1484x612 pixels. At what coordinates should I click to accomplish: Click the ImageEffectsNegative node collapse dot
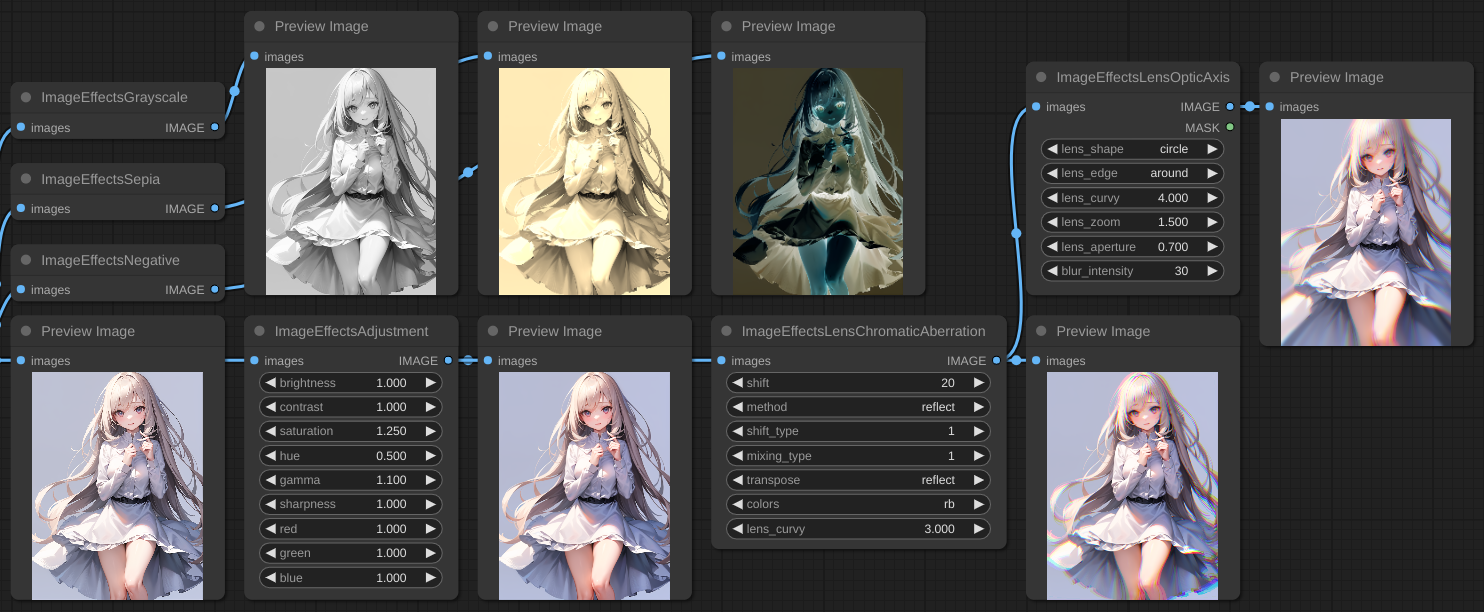point(26,260)
